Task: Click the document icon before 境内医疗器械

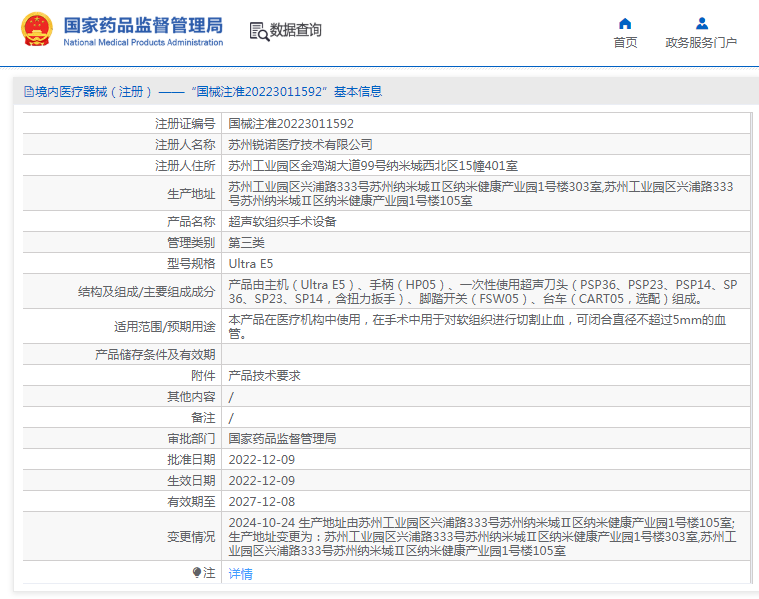Action: pyautogui.click(x=29, y=92)
